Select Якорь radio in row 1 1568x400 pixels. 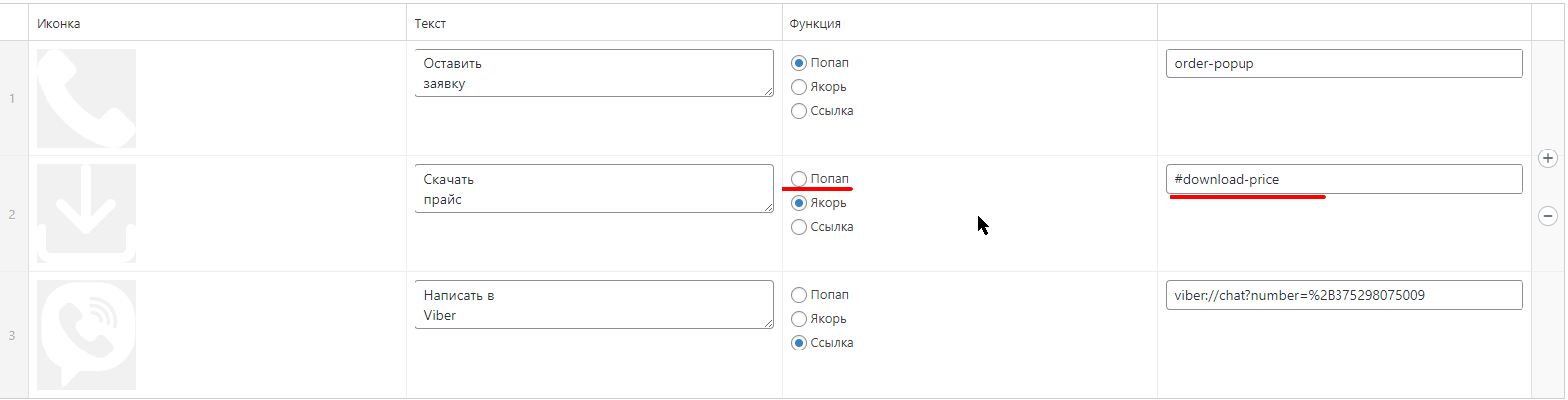[x=799, y=87]
